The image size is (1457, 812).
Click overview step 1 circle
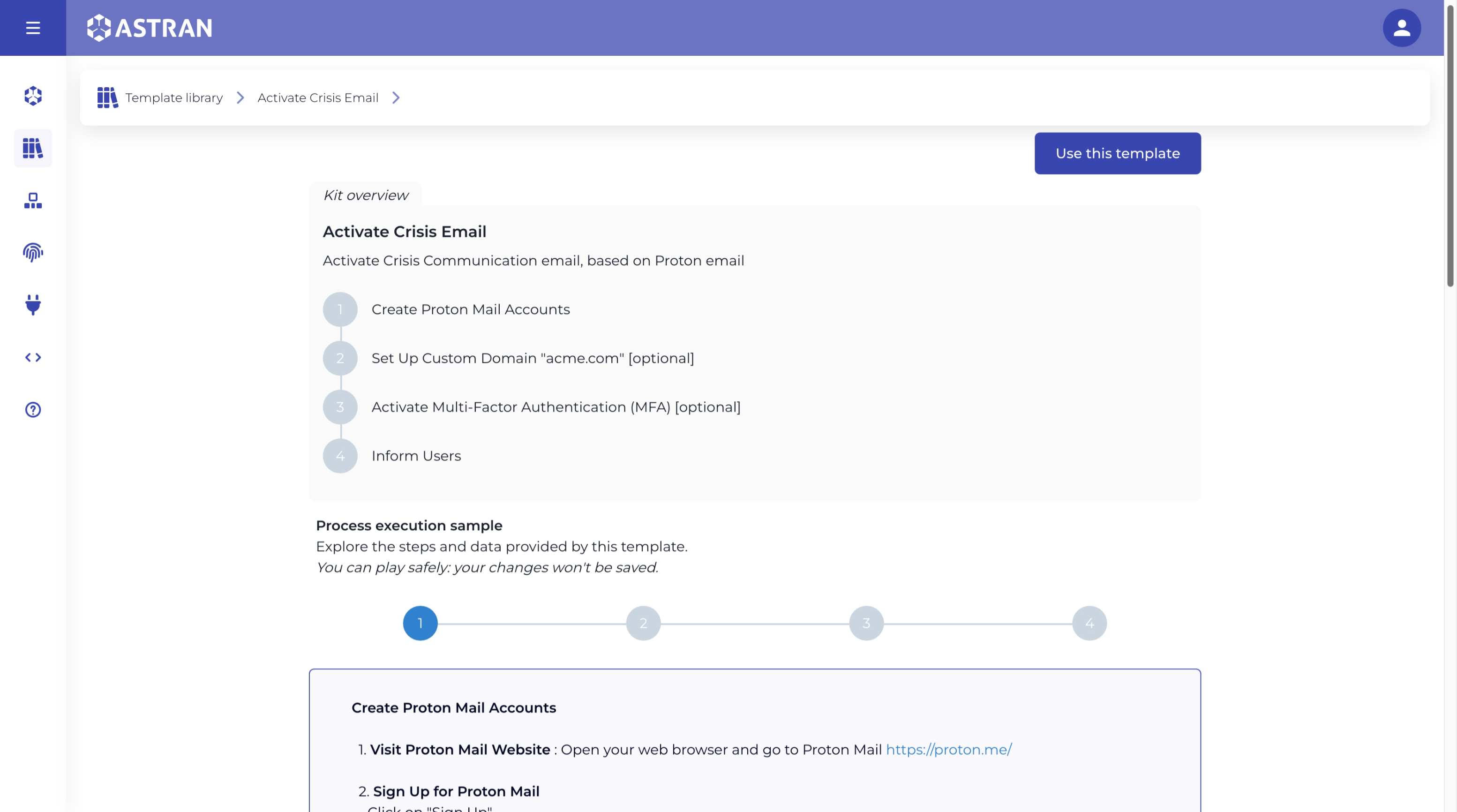click(340, 309)
